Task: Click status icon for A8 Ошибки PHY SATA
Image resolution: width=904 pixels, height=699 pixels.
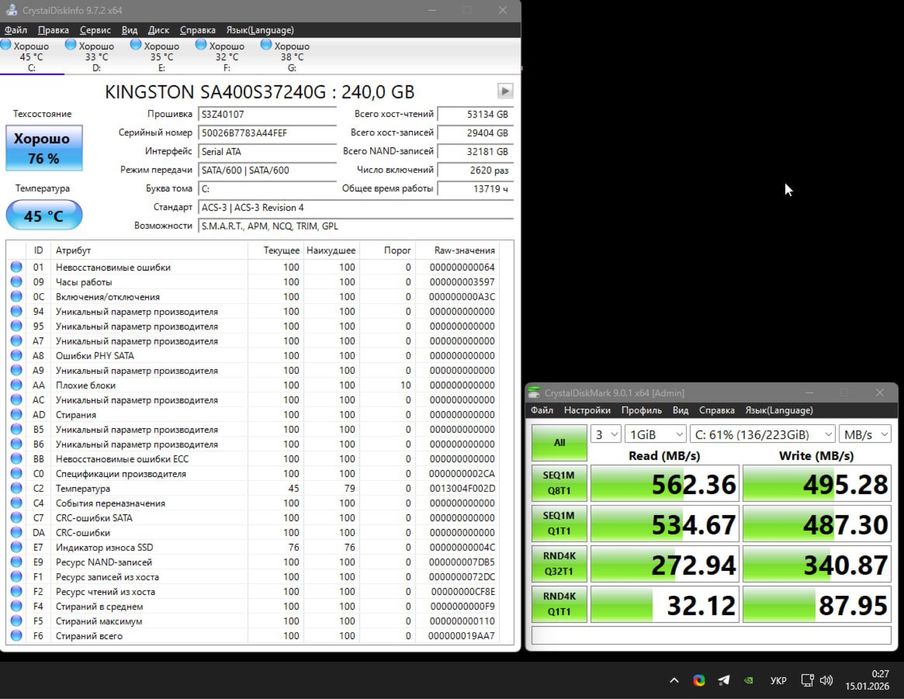Action: [16, 356]
